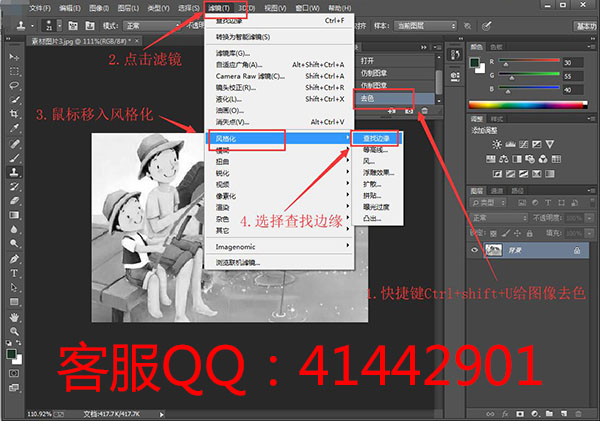Select the Healing Brush tool
The width and height of the screenshot is (600, 421).
pos(14,144)
